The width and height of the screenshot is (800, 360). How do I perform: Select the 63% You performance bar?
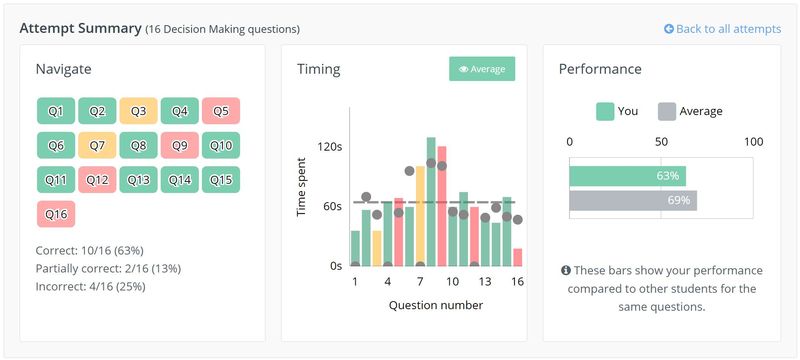pos(628,176)
